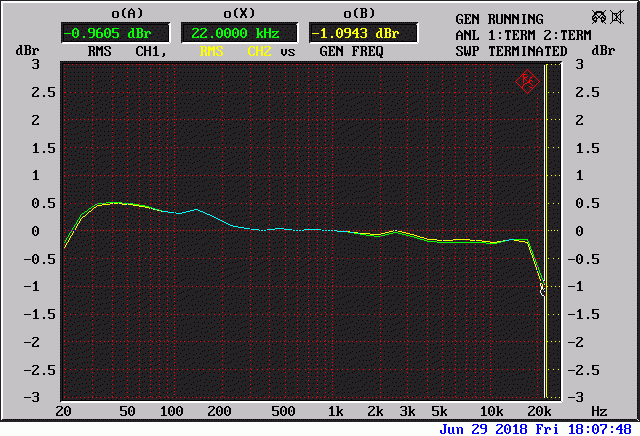This screenshot has width=640, height=436.
Task: Click the 'o(B)' cursor label
Action: 359,13
